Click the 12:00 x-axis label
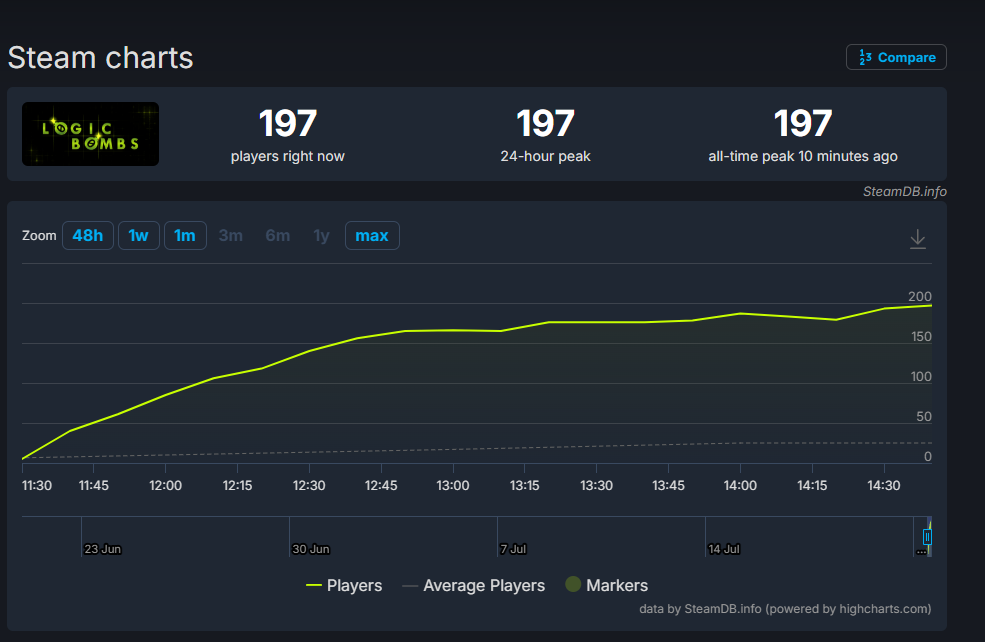The height and width of the screenshot is (642, 985). [x=165, y=486]
